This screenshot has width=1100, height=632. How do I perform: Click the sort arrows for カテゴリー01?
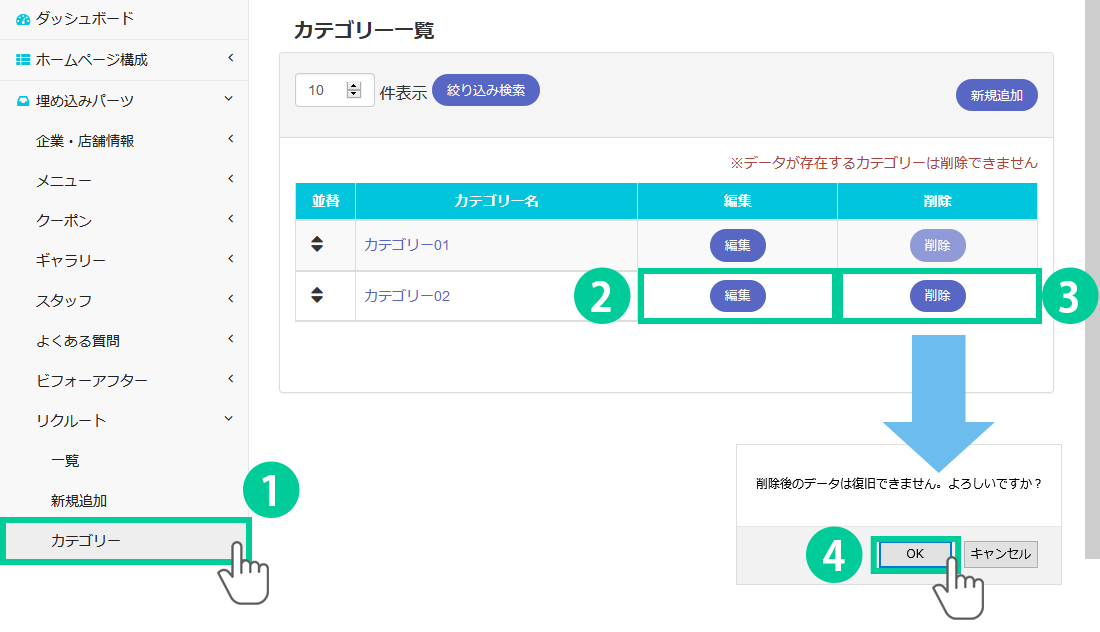317,243
